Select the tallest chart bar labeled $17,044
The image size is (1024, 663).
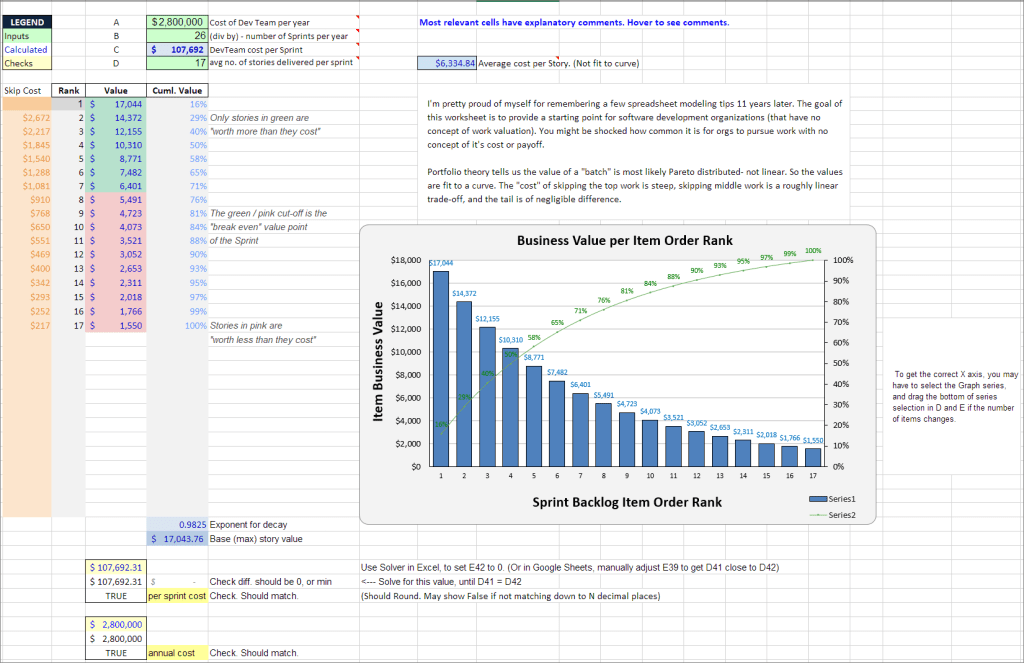[x=441, y=368]
